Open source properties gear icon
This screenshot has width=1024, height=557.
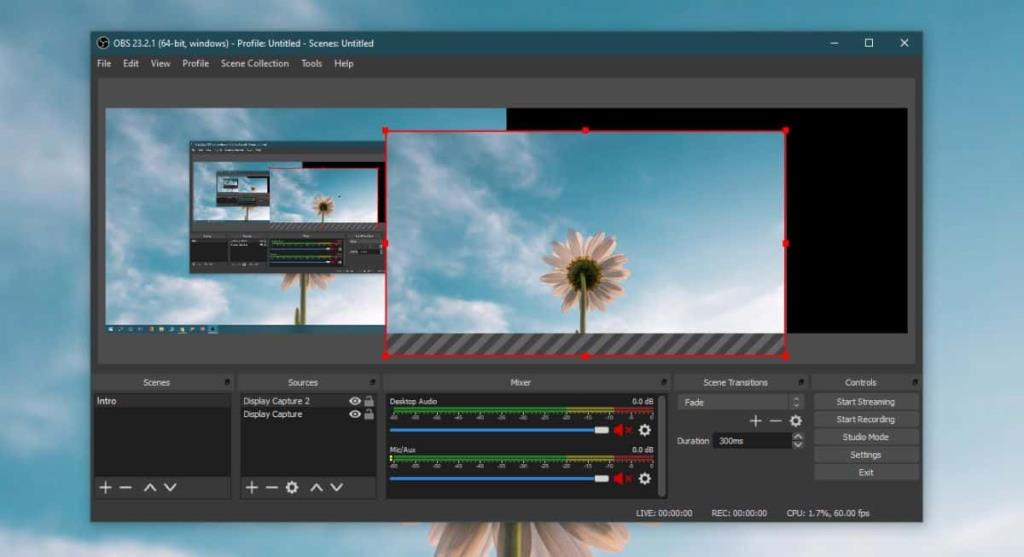pos(292,487)
